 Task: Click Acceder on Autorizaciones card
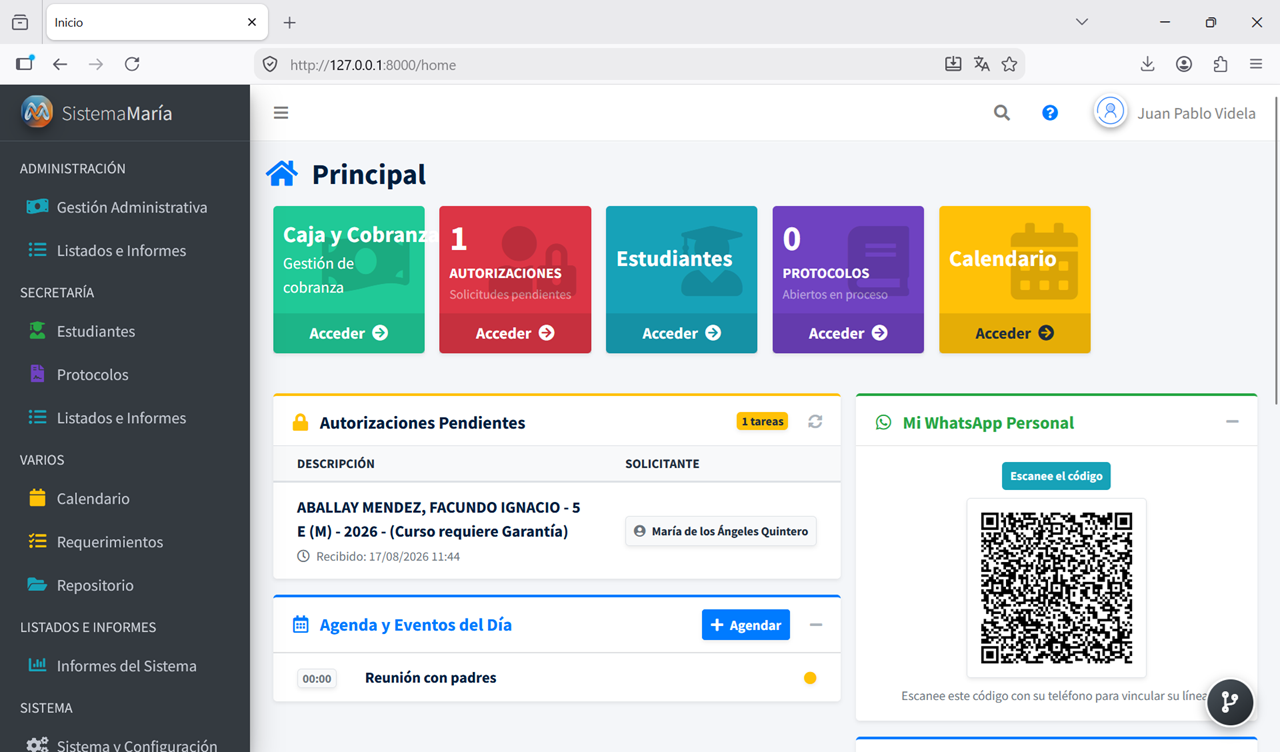click(515, 333)
